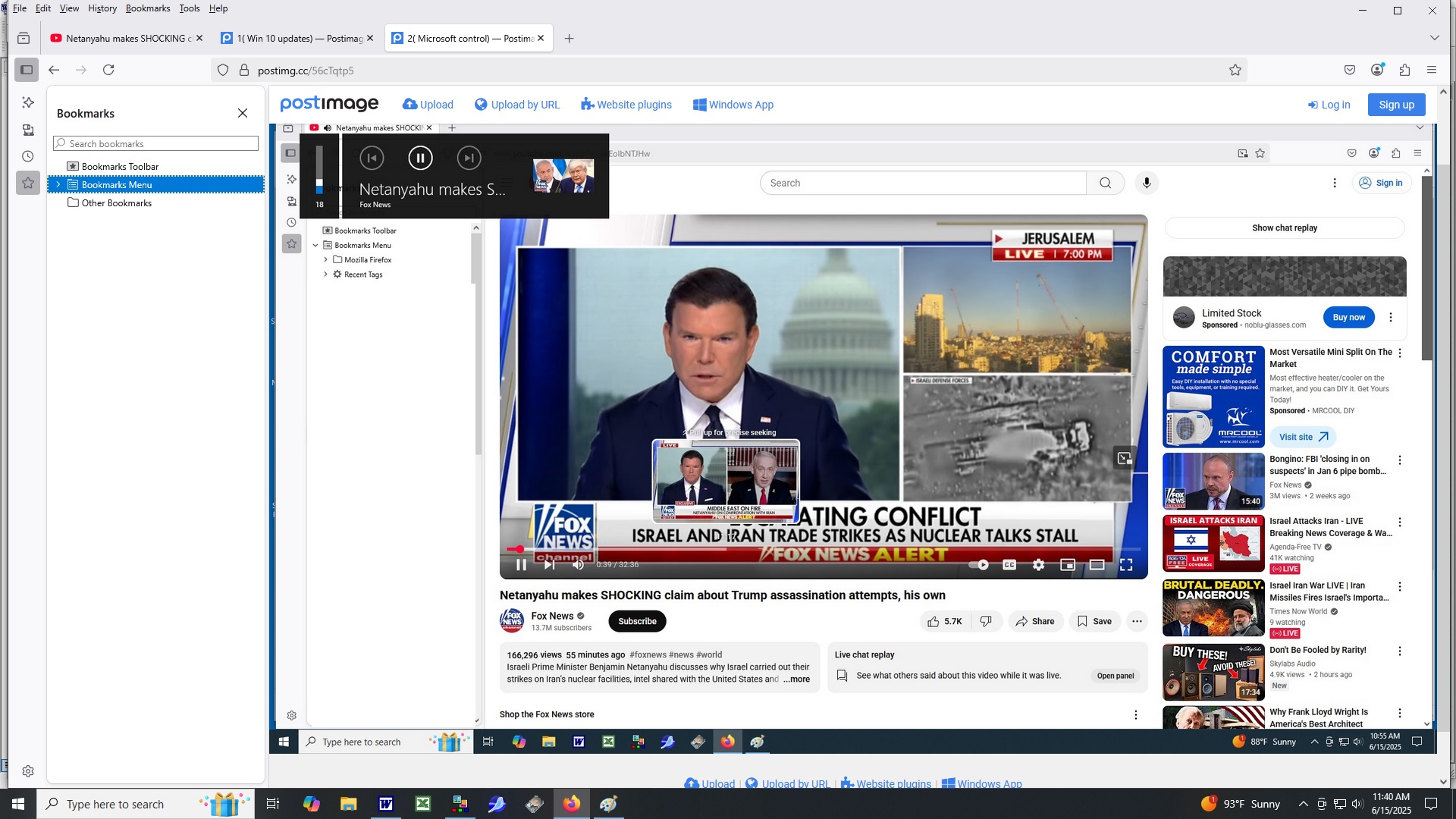The height and width of the screenshot is (819, 1456).
Task: Open the Firefox application hamburger menu
Action: click(x=1432, y=70)
